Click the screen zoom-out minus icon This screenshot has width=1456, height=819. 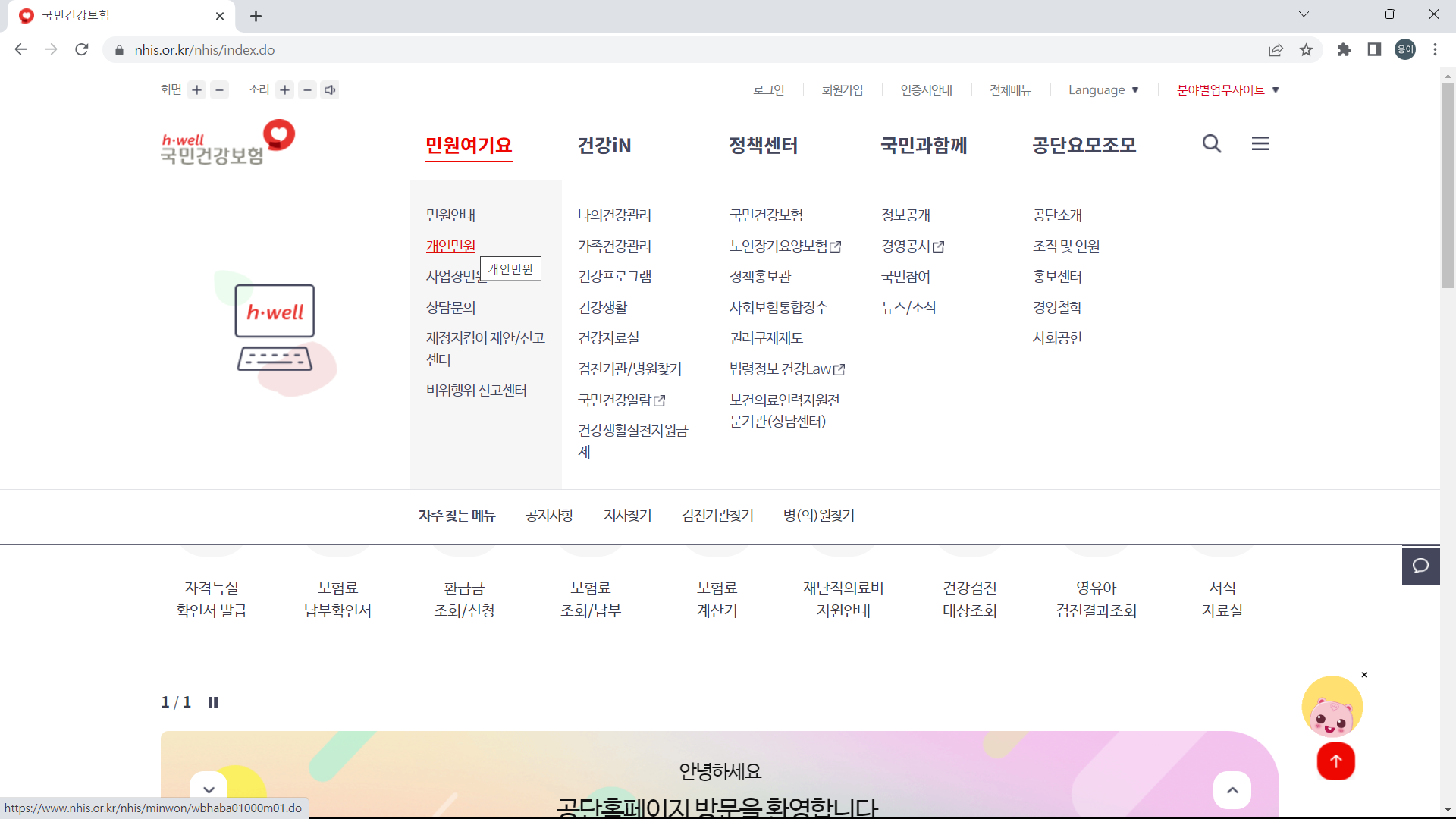point(219,89)
